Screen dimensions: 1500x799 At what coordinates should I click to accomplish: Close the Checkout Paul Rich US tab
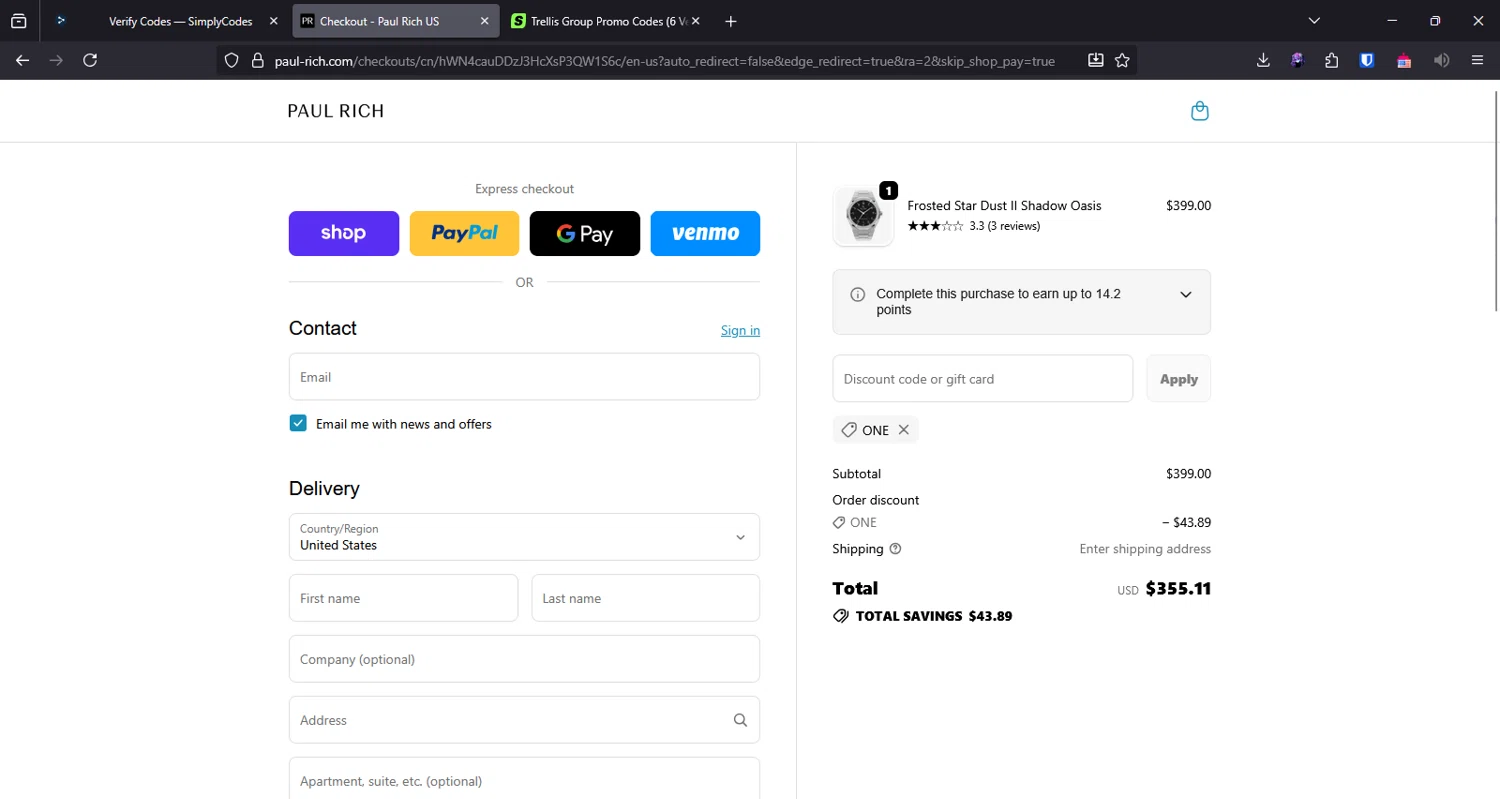(484, 21)
